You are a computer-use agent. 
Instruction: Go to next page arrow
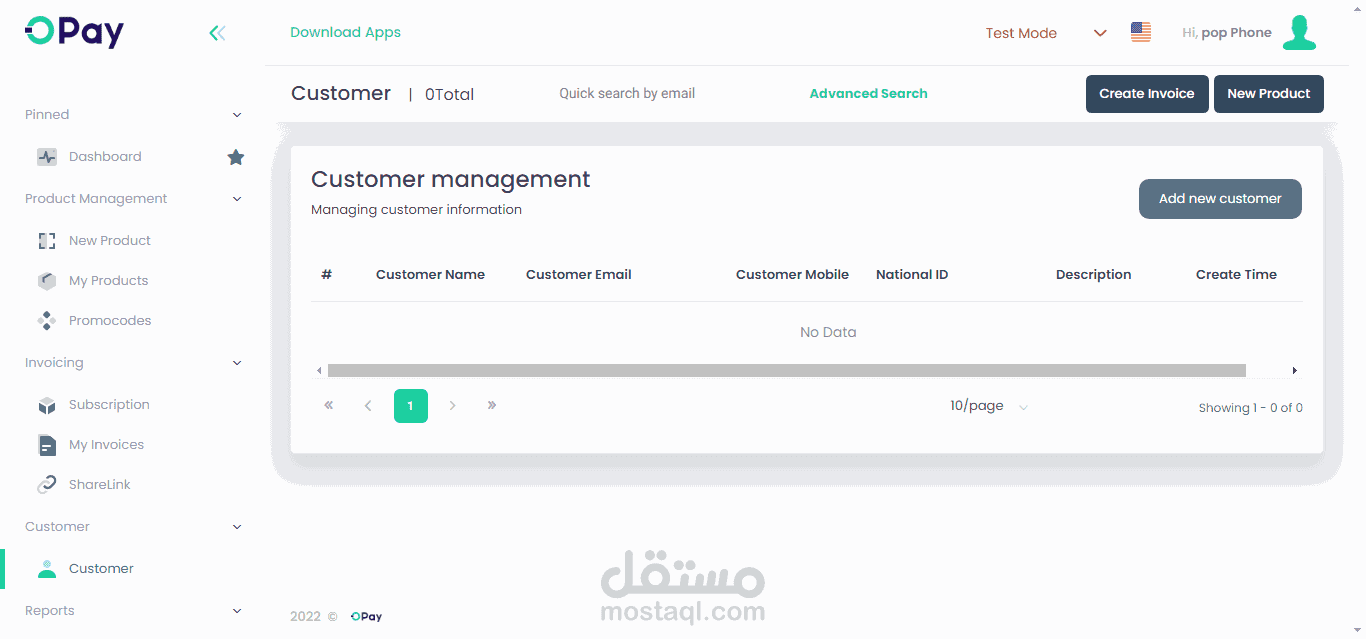coord(453,406)
